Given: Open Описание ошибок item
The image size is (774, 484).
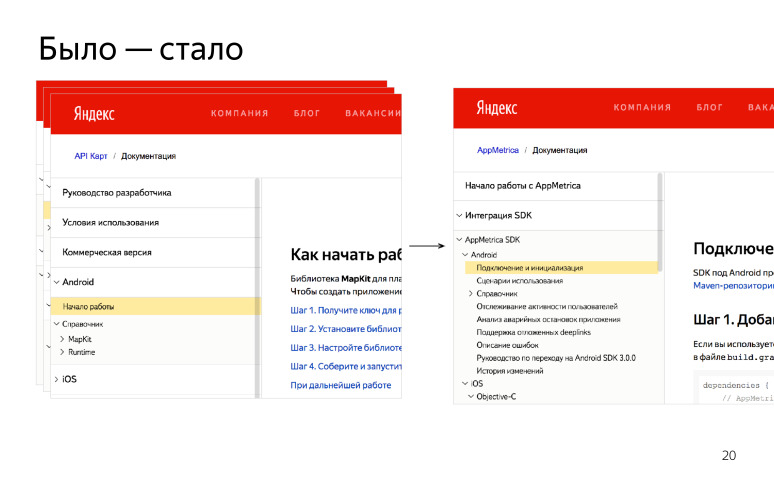Looking at the screenshot, I should coord(507,345).
